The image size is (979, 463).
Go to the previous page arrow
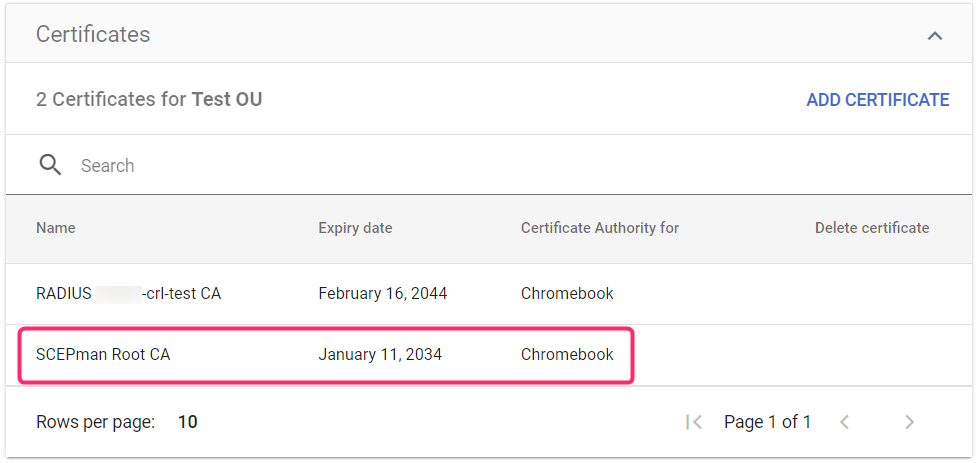[844, 422]
